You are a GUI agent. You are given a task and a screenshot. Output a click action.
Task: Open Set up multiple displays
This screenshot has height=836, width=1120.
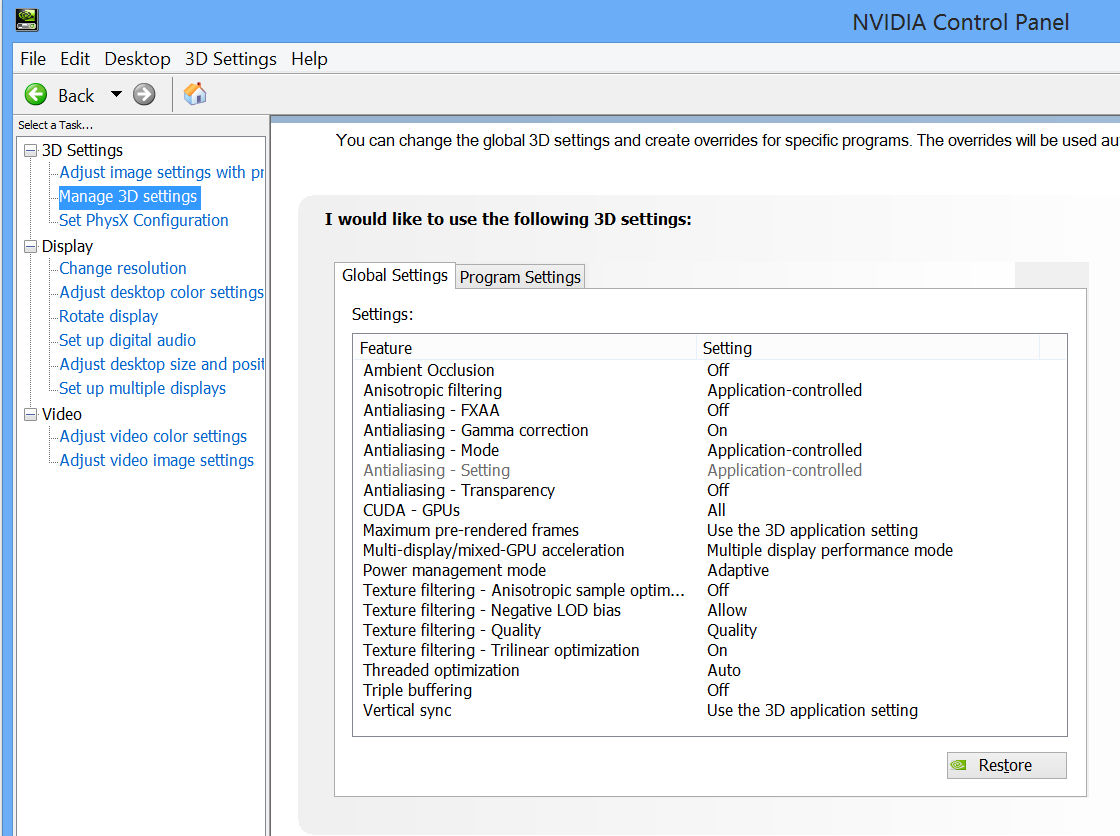[x=142, y=388]
